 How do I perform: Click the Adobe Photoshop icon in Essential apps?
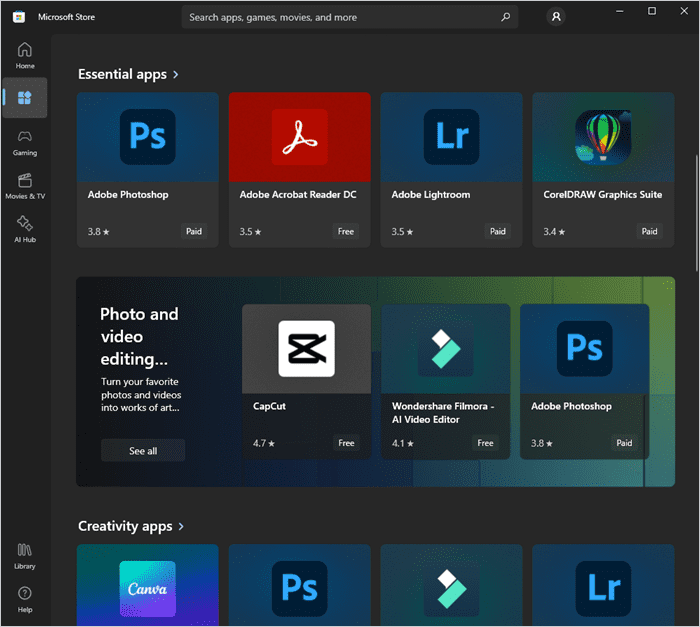click(148, 137)
